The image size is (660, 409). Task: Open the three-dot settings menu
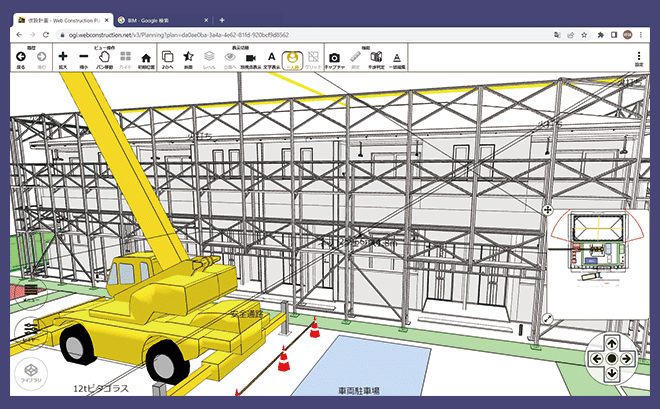[x=638, y=58]
